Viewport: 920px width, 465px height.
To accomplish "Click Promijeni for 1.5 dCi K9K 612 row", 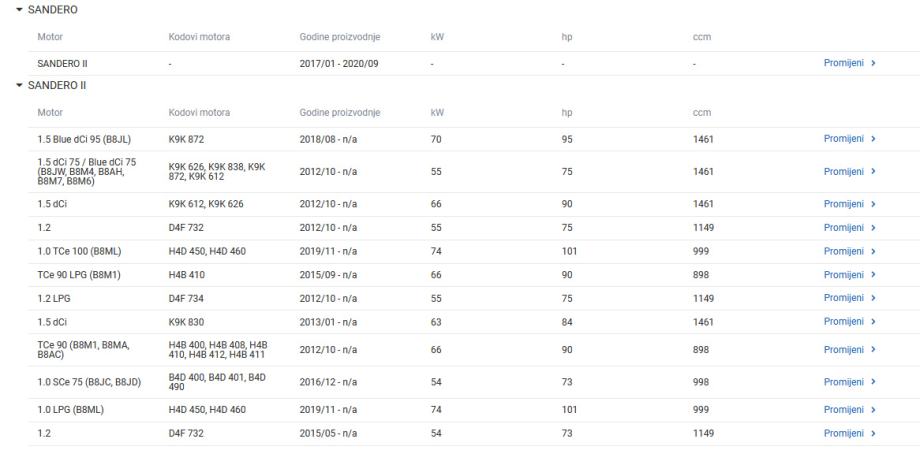I will [845, 204].
